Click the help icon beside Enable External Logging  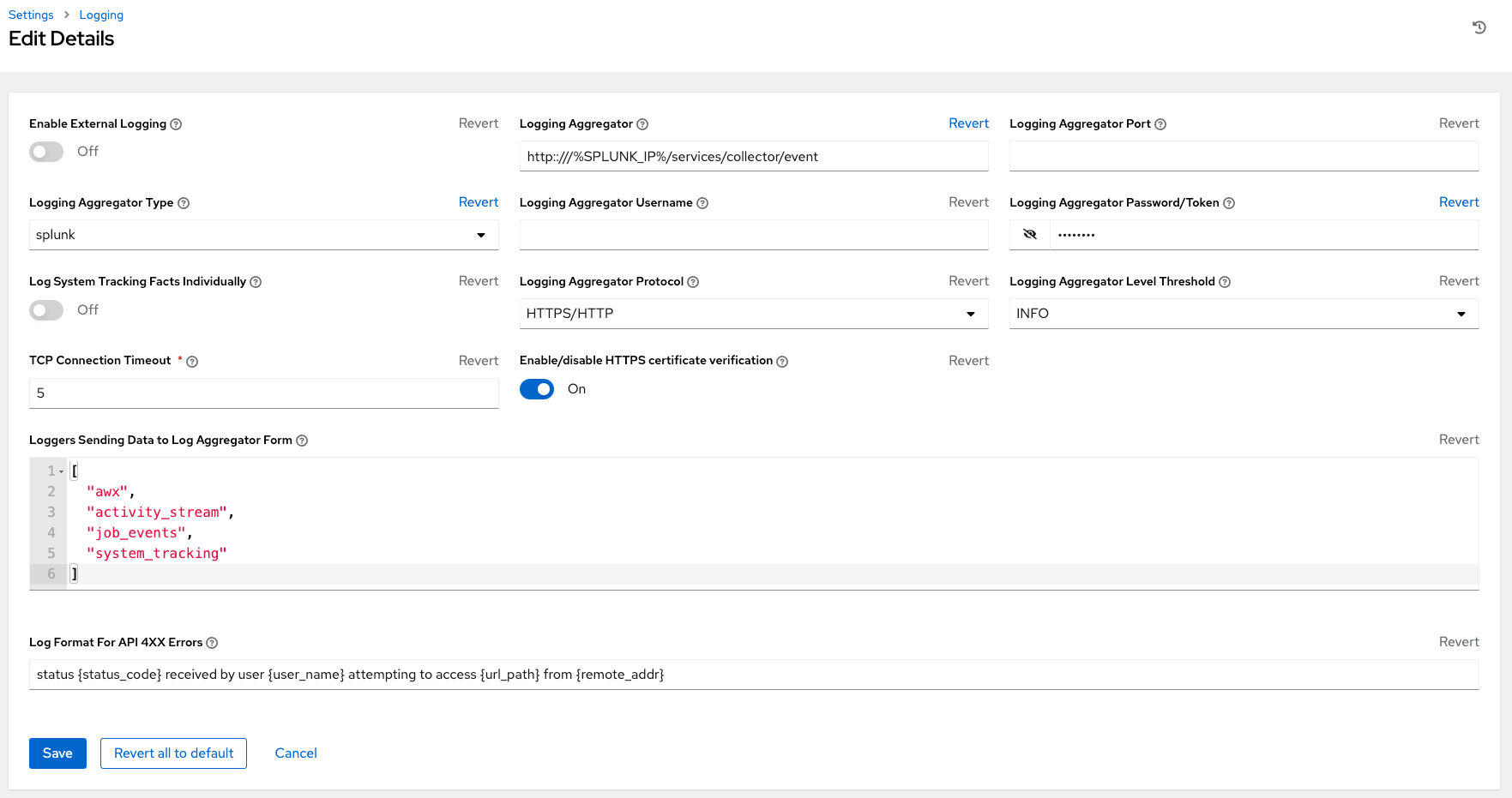pos(177,124)
